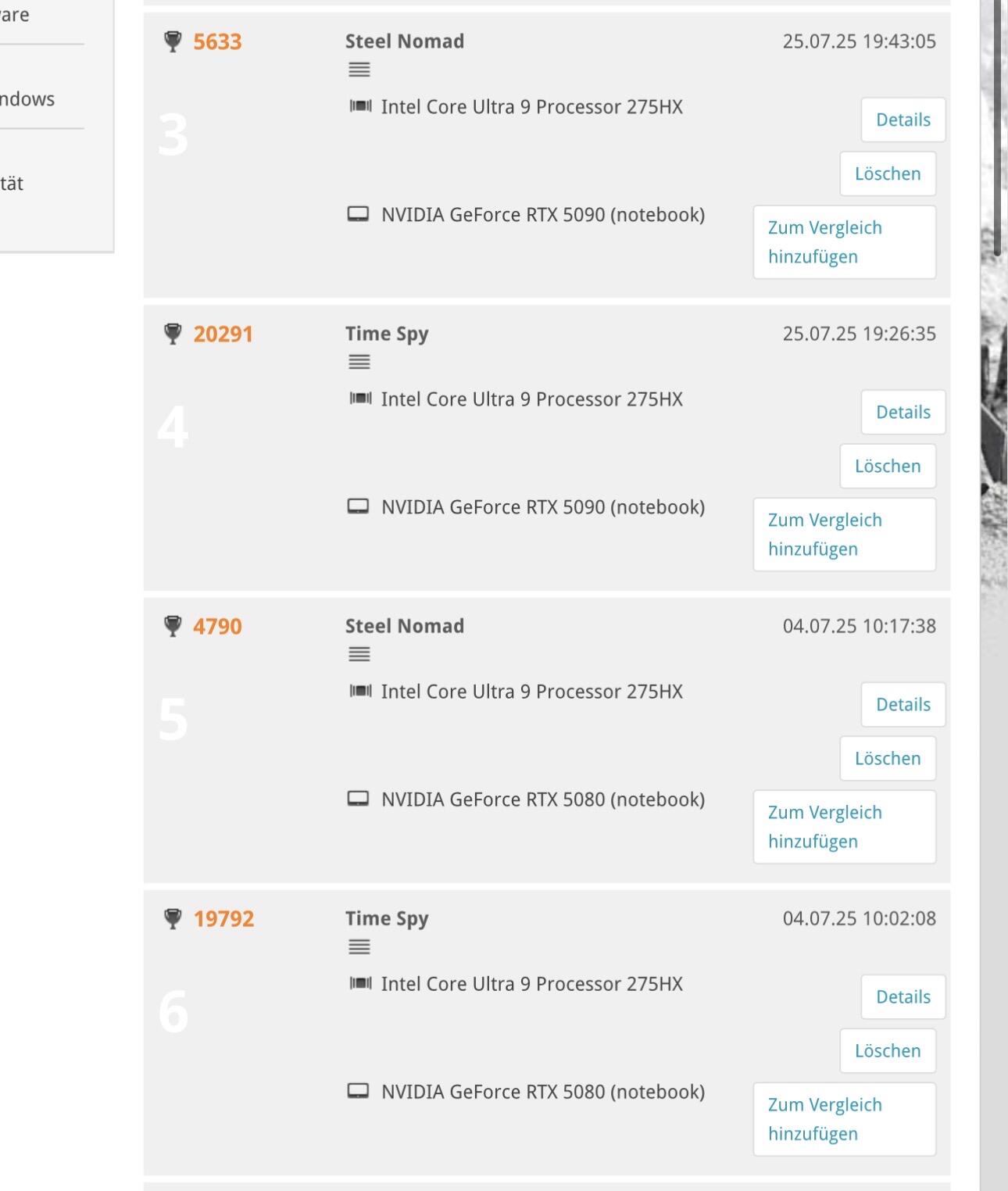Image resolution: width=1008 pixels, height=1191 pixels.
Task: Click the trophy icon beside score 5633
Action: (x=173, y=41)
